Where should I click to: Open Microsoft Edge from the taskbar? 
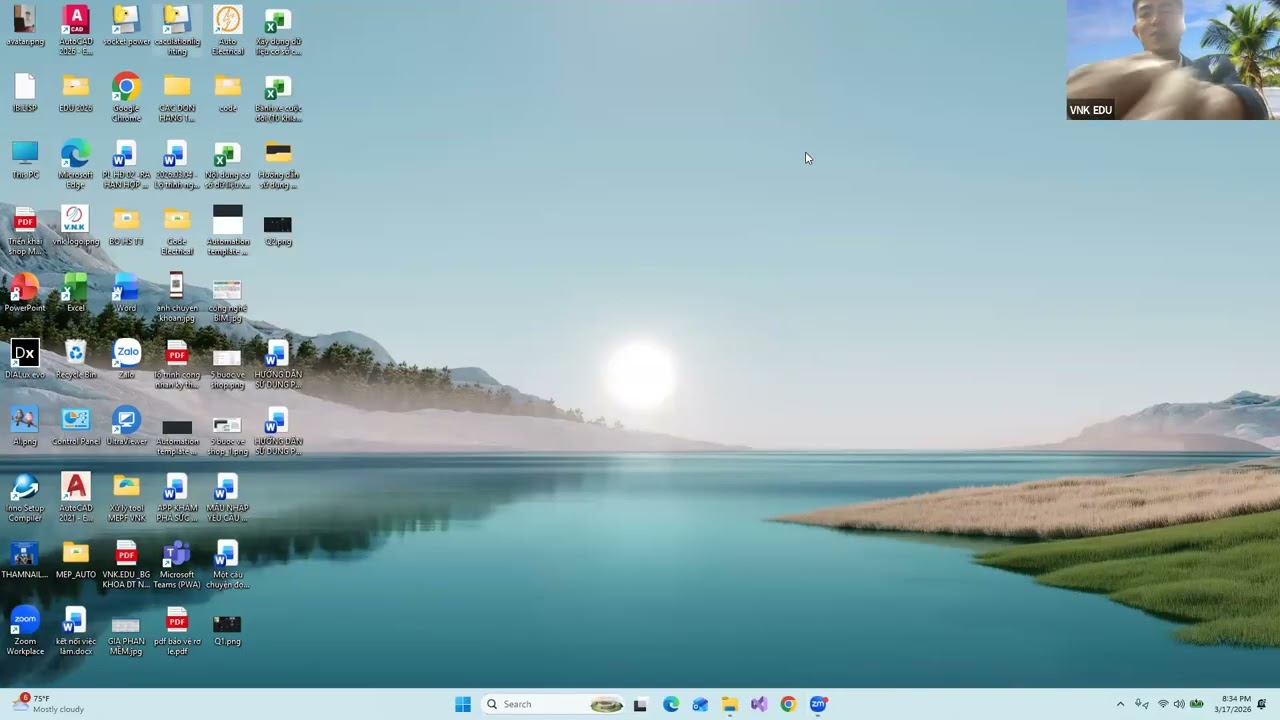coord(671,704)
